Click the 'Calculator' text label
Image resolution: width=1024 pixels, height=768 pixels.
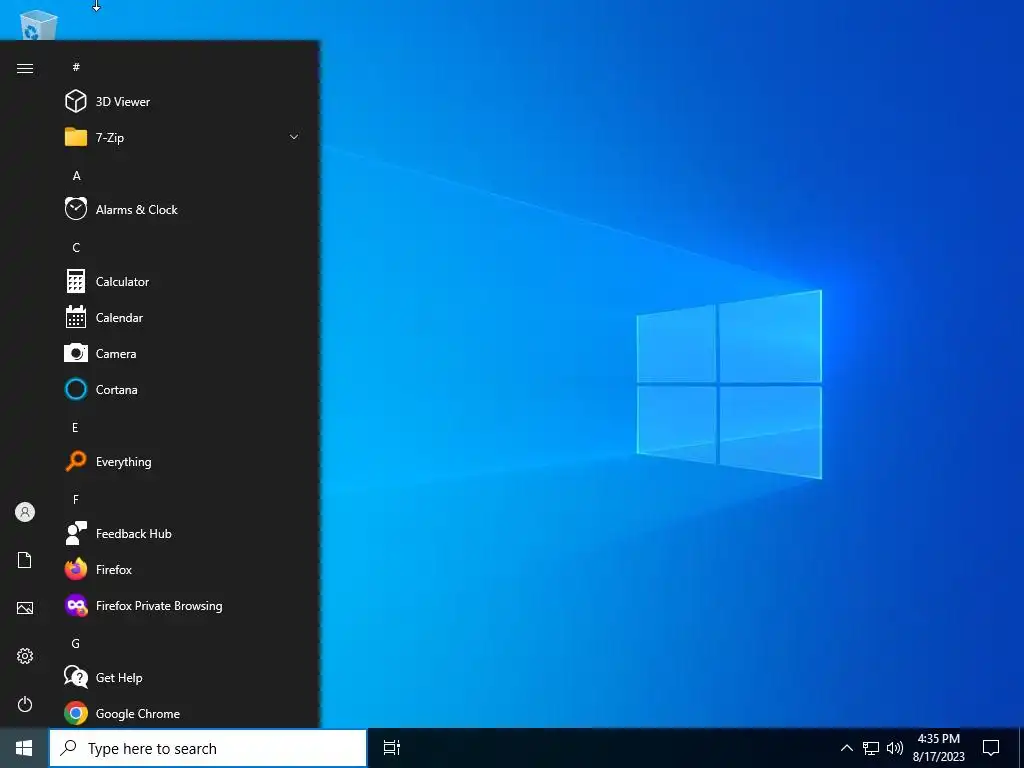coord(122,281)
